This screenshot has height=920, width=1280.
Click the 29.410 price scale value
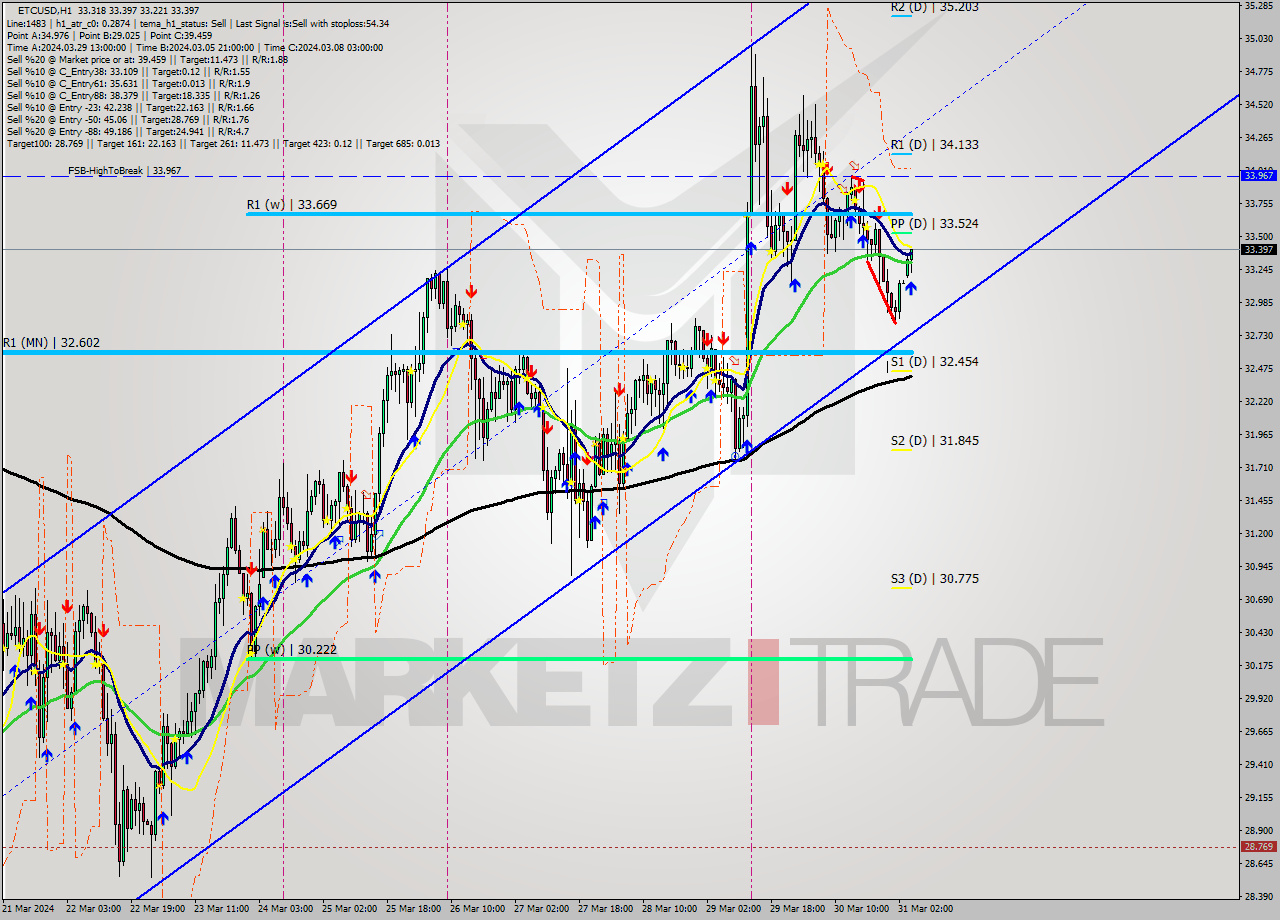(x=1258, y=764)
